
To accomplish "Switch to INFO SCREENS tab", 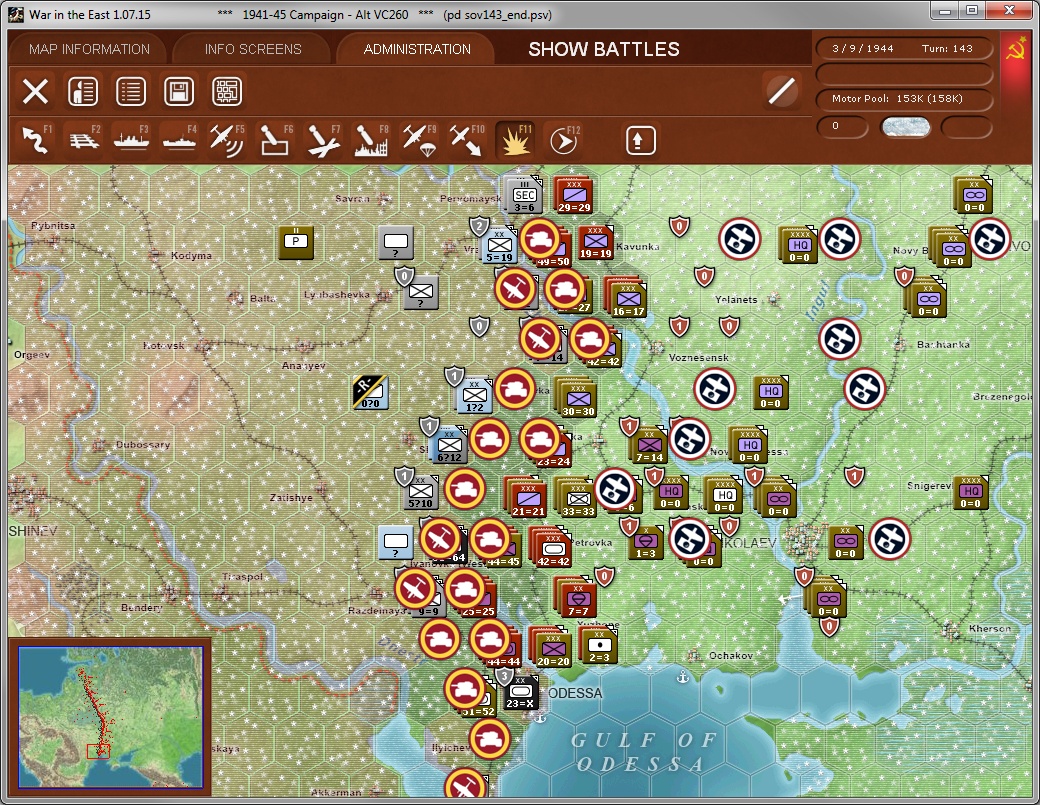I will [x=253, y=49].
